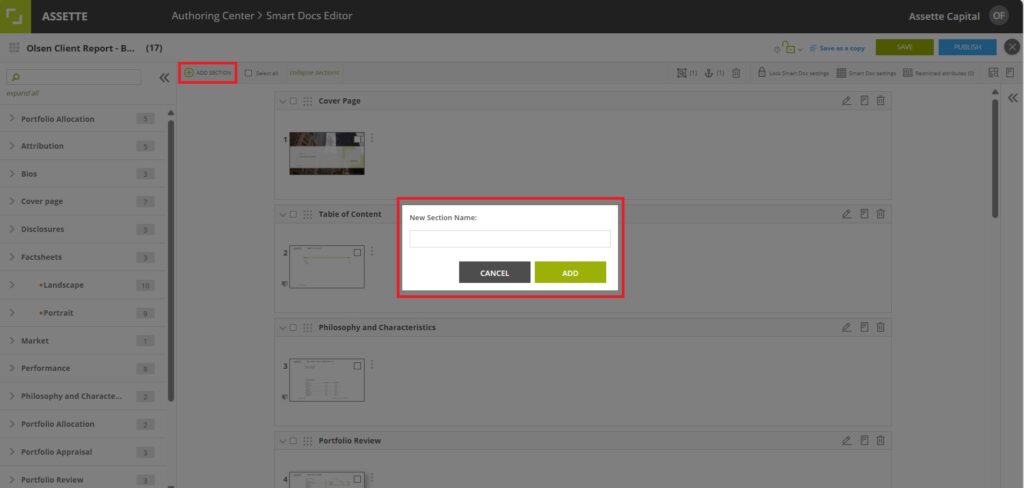Check Philosophy and Characteristics section checkbox
This screenshot has width=1024, height=488.
(293, 327)
